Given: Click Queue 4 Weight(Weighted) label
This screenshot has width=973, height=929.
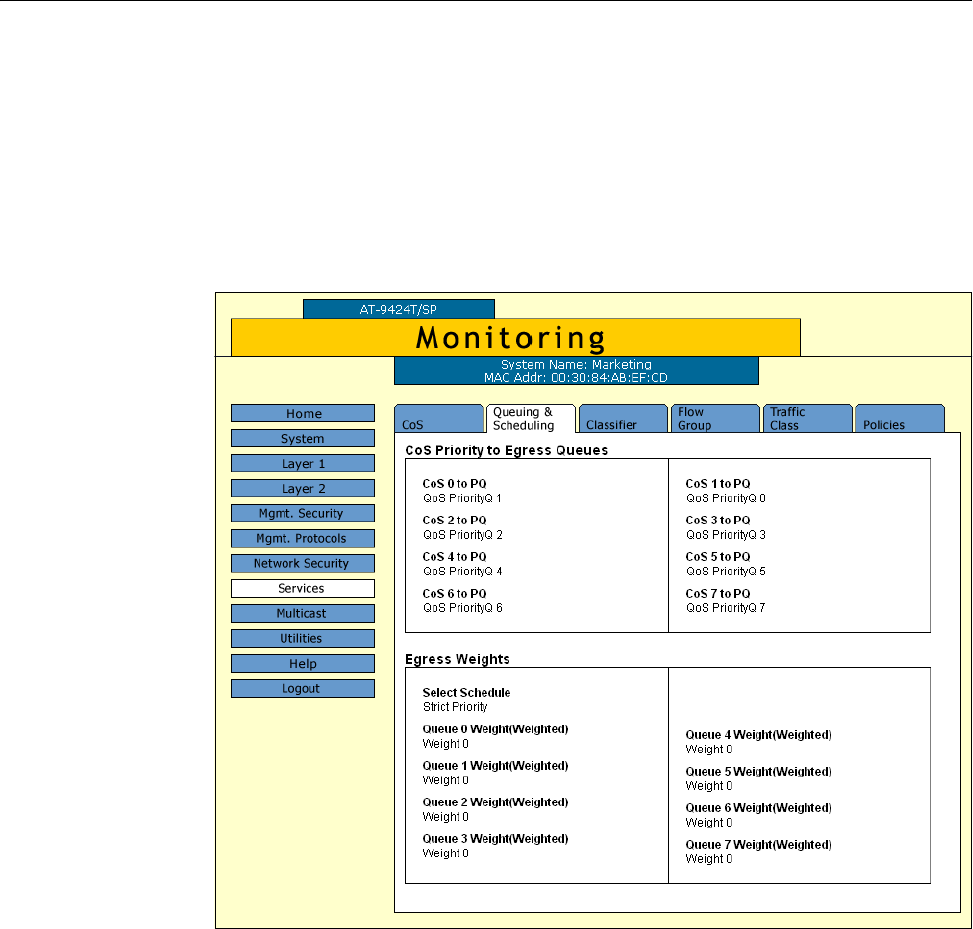Looking at the screenshot, I should pyautogui.click(x=758, y=735).
